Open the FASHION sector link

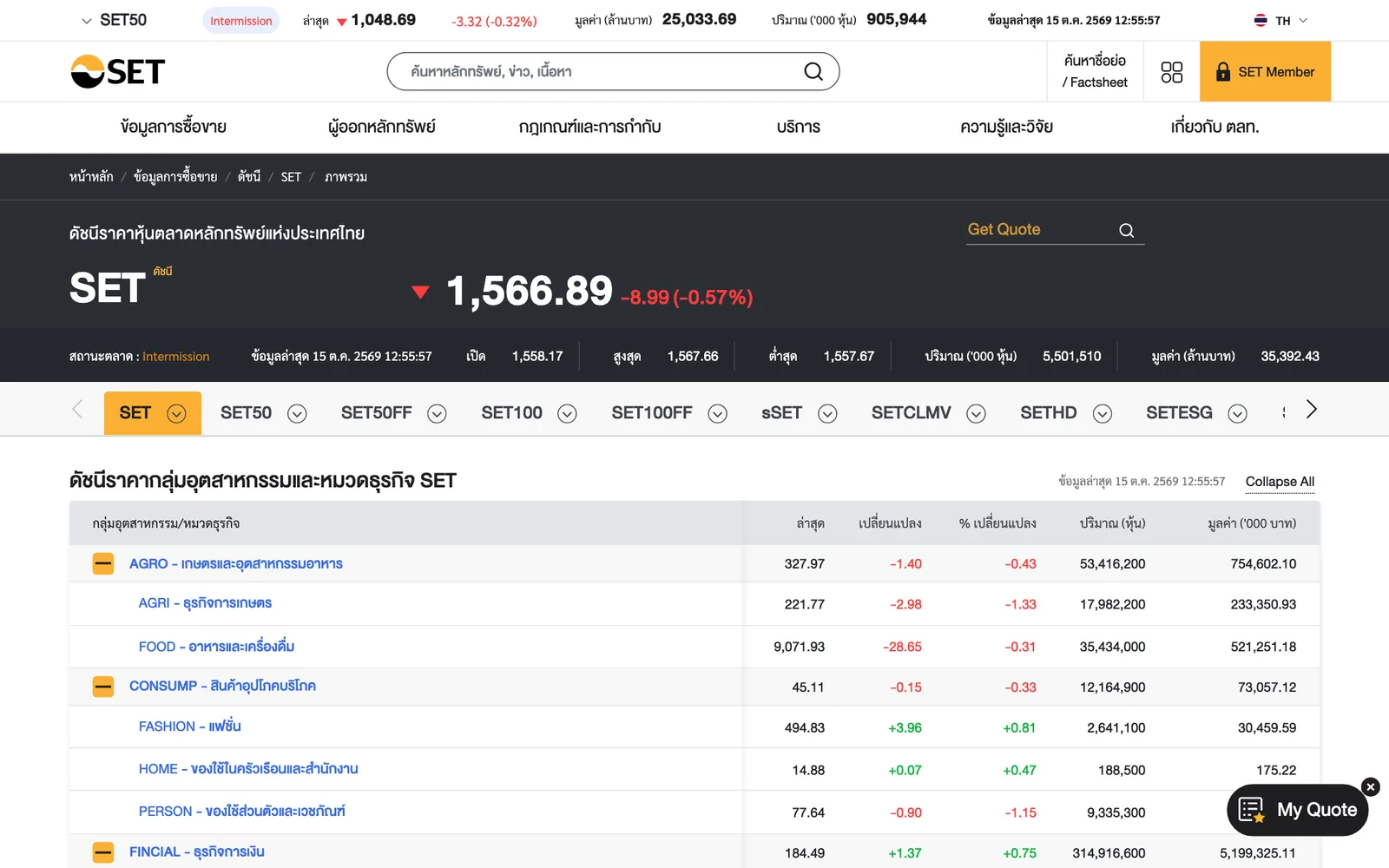(189, 727)
